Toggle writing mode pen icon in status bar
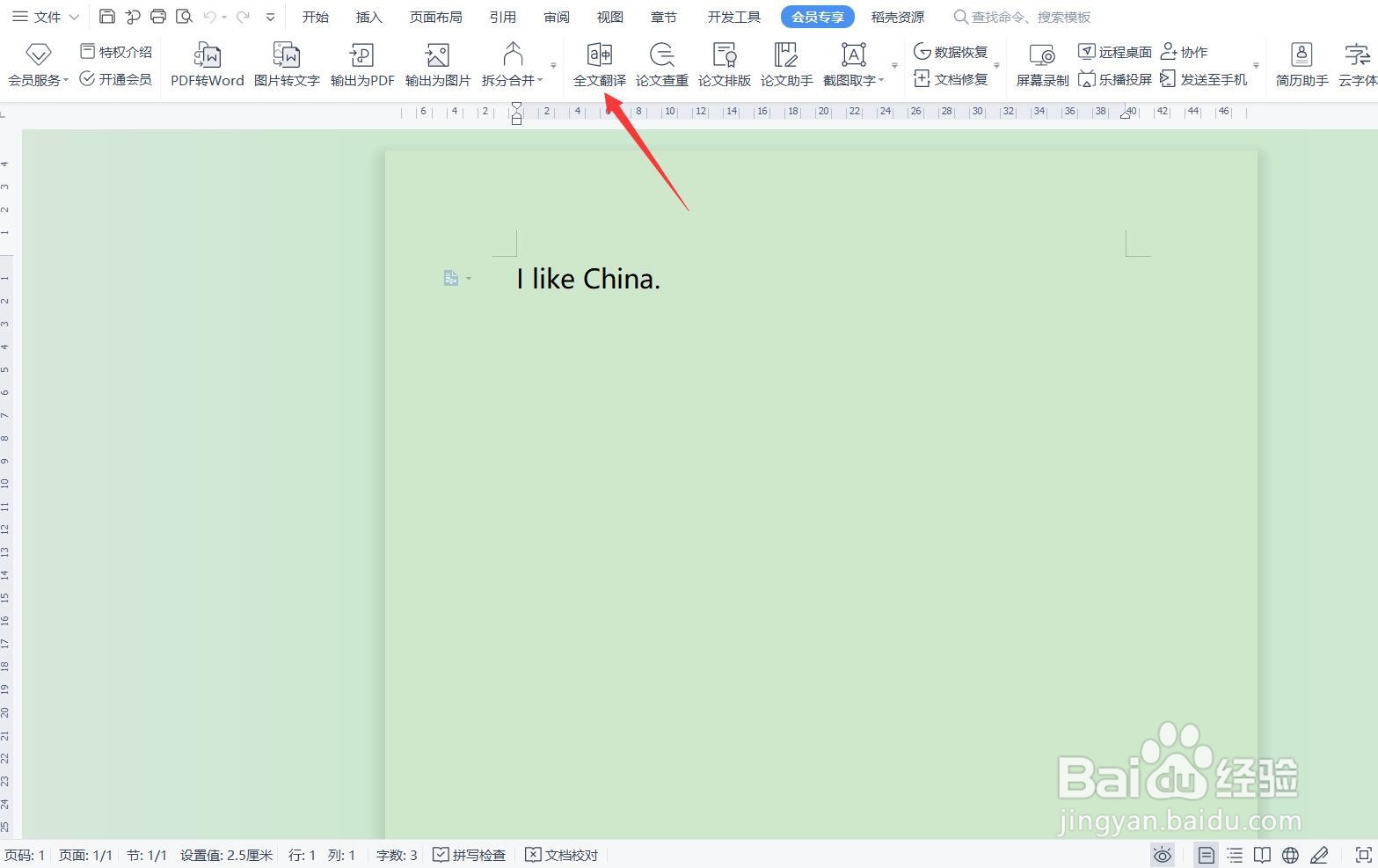 pyautogui.click(x=1319, y=855)
